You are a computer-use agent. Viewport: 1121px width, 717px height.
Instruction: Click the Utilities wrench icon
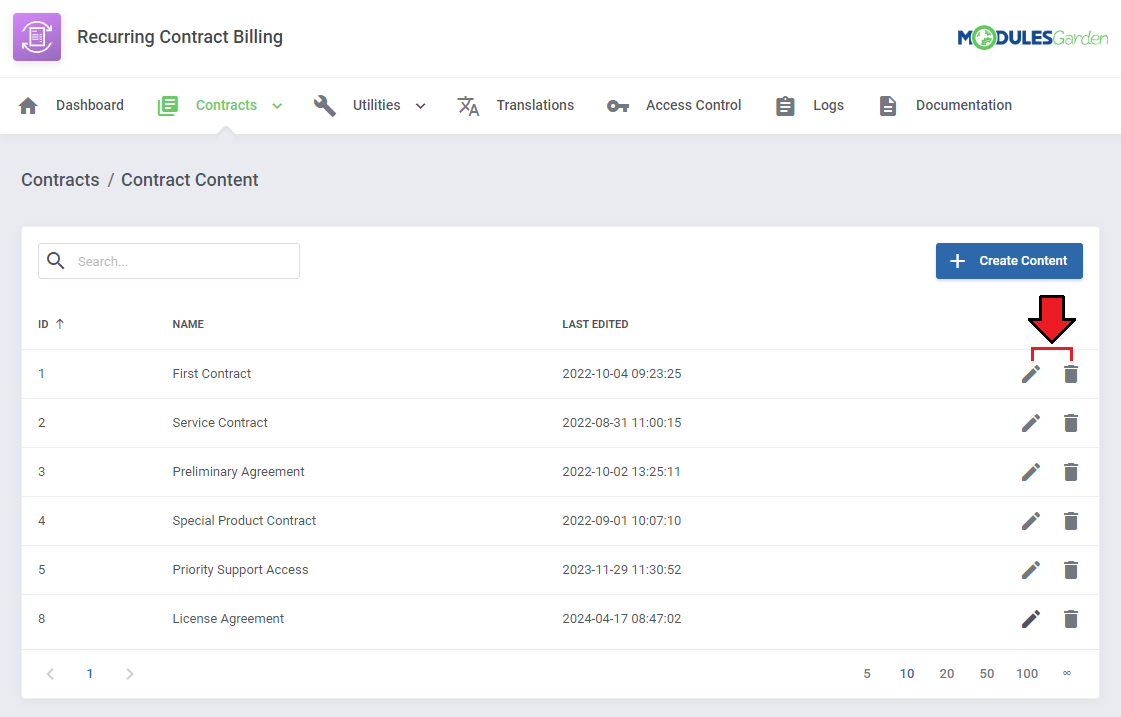(x=325, y=106)
